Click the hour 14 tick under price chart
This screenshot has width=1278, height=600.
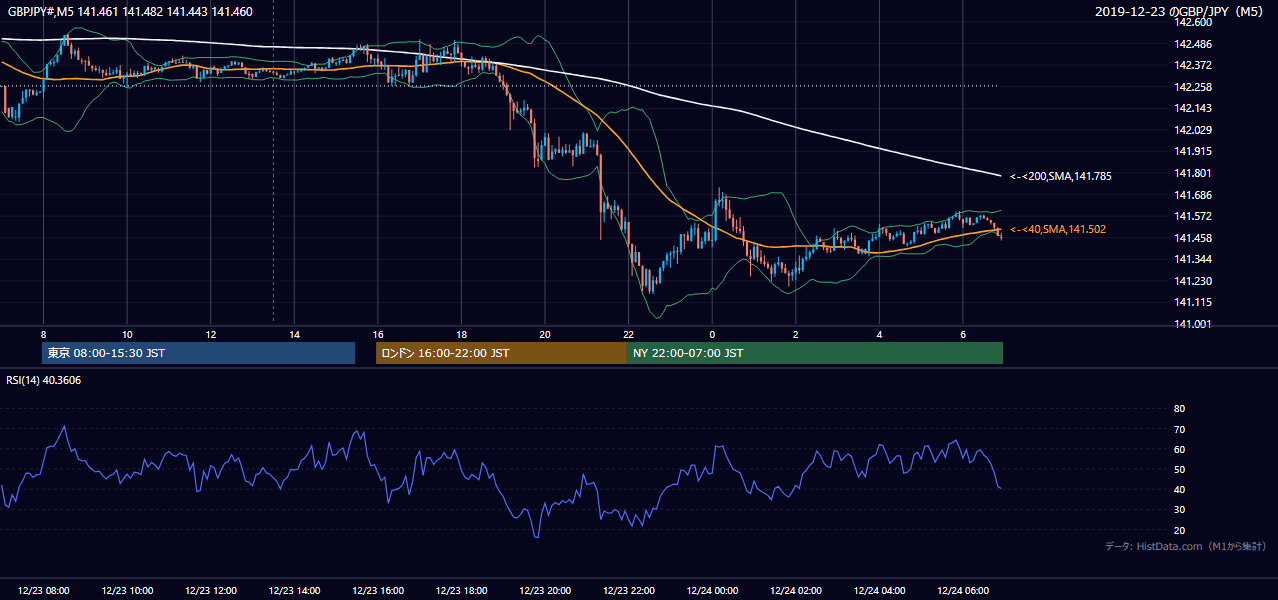294,334
